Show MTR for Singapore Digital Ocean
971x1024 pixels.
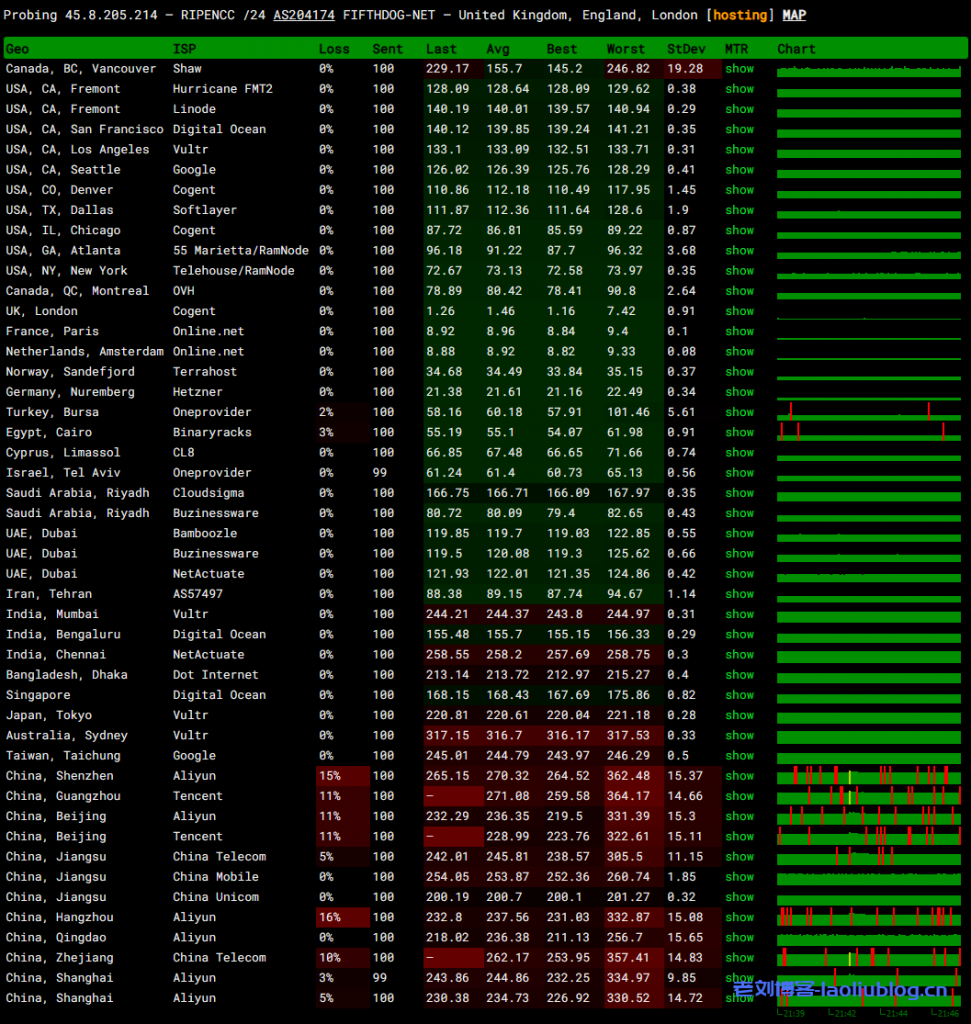tap(739, 695)
